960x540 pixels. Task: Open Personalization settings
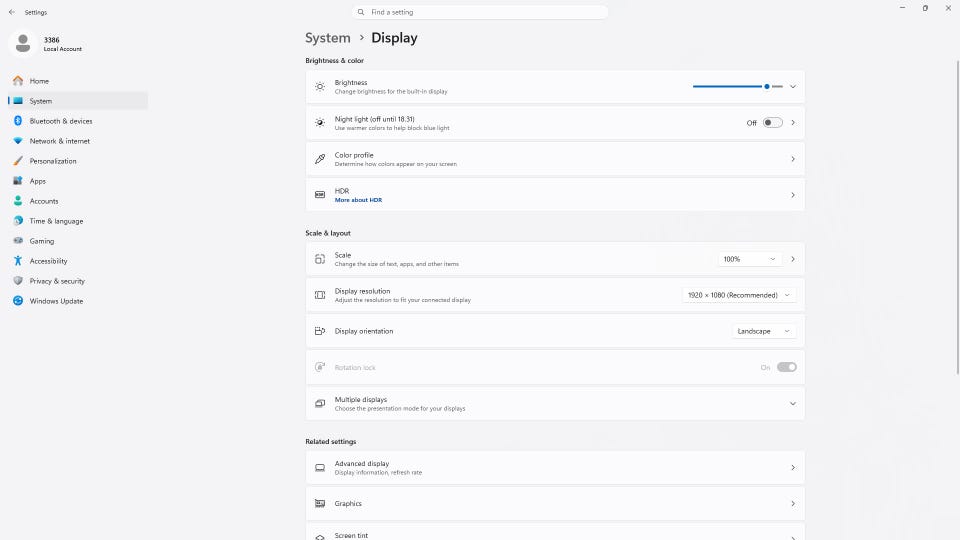(x=78, y=161)
